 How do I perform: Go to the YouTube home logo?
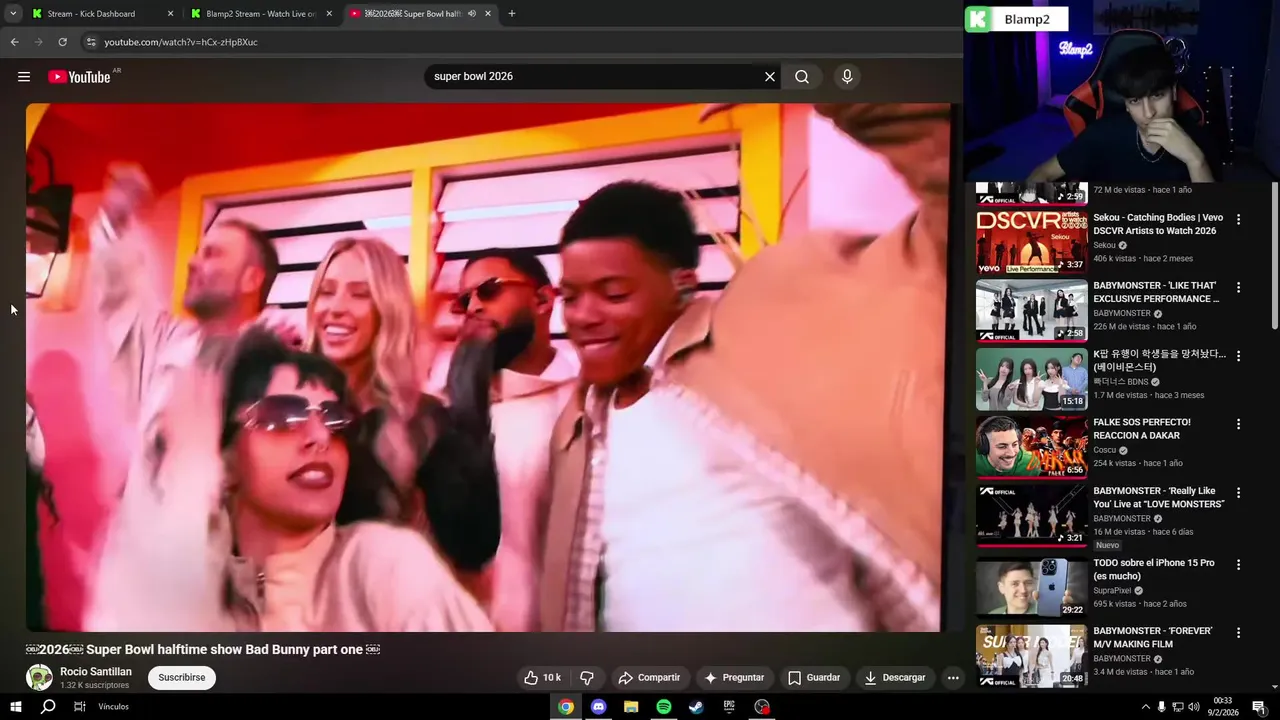point(79,77)
